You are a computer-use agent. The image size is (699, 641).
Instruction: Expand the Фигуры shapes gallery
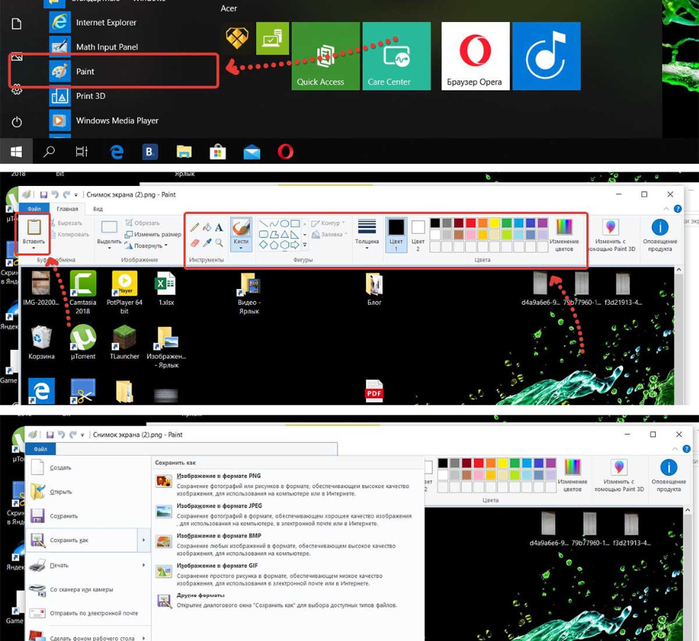coord(305,245)
